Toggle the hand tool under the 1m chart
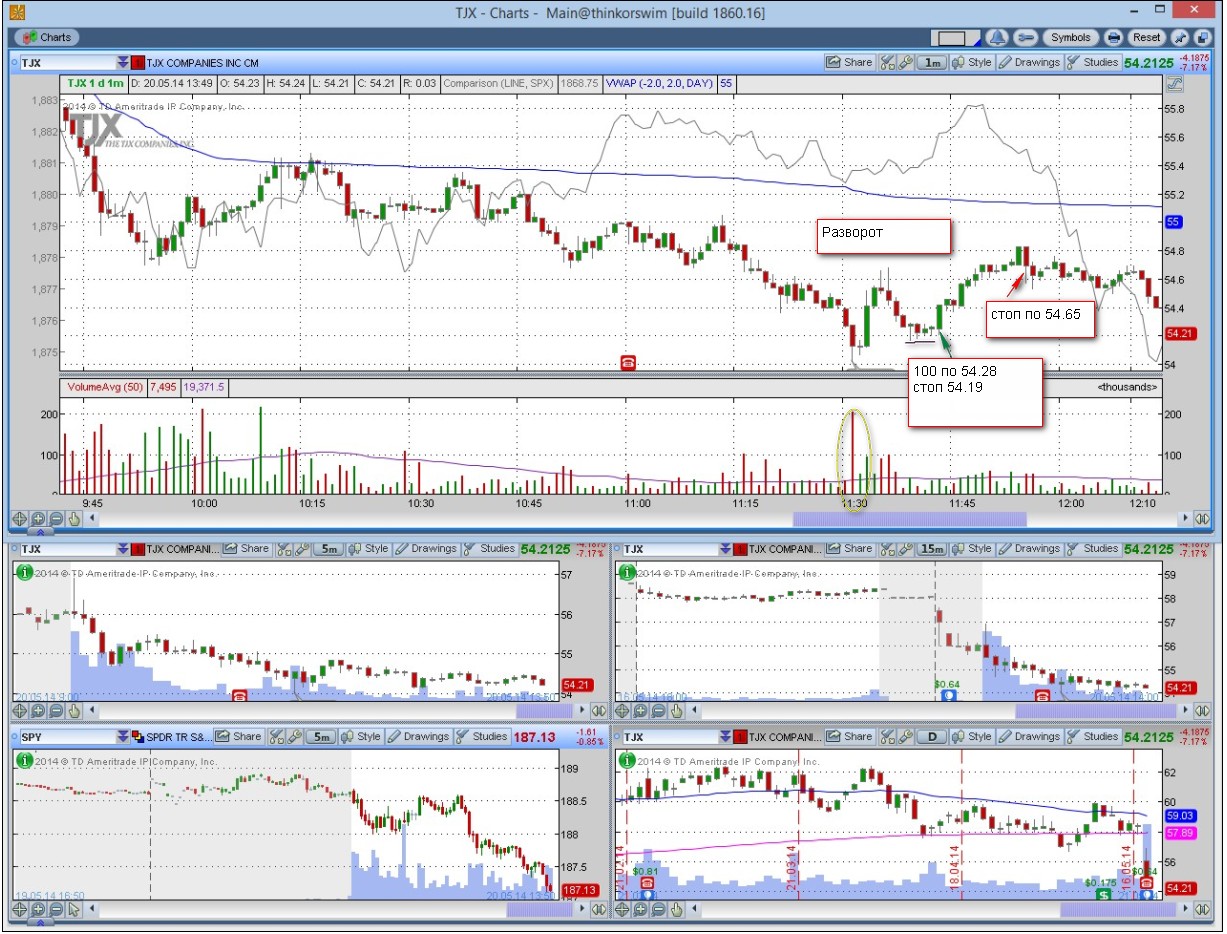 tap(74, 519)
